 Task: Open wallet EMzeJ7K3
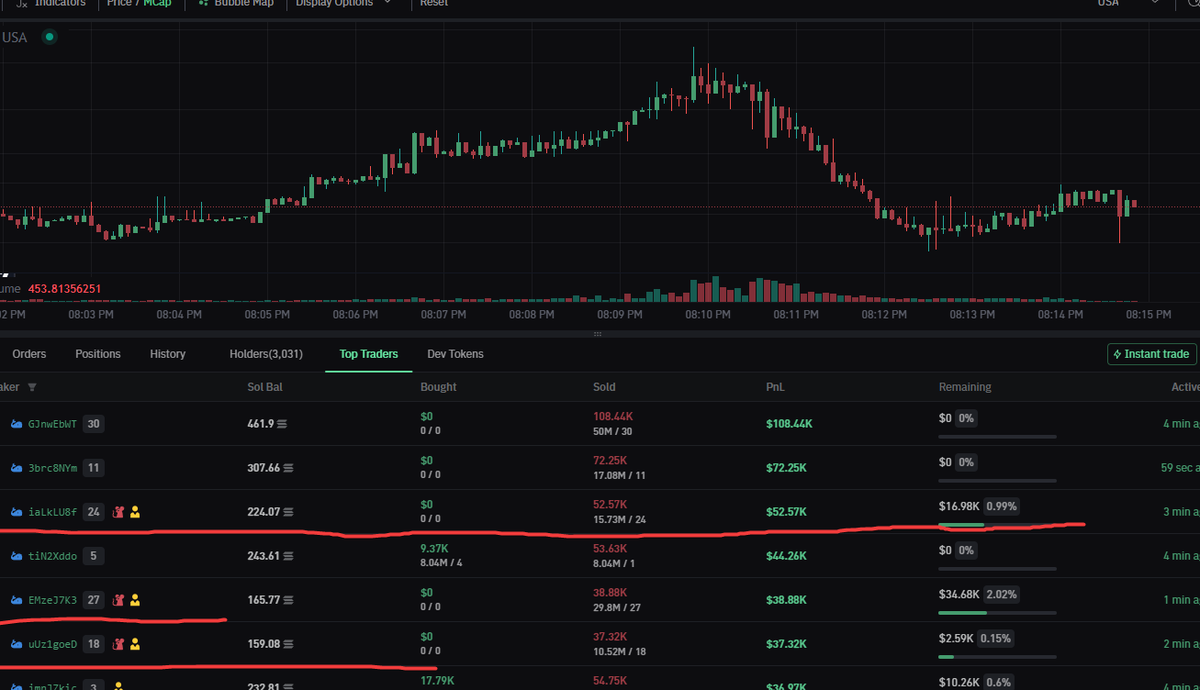(x=53, y=600)
